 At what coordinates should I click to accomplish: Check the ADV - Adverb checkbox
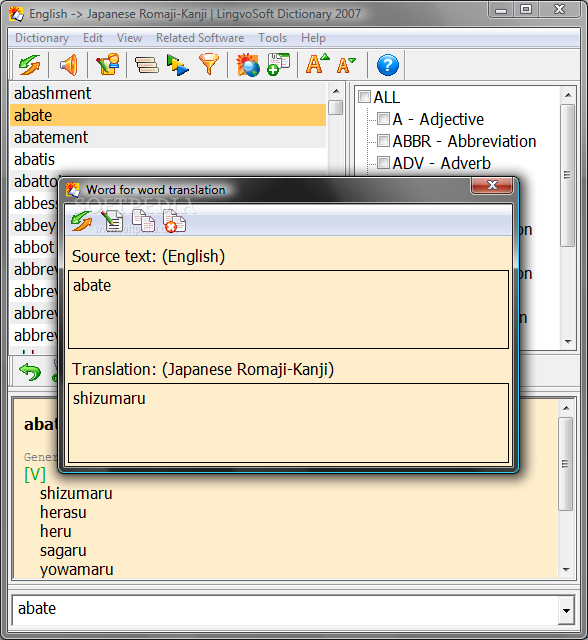pos(383,163)
